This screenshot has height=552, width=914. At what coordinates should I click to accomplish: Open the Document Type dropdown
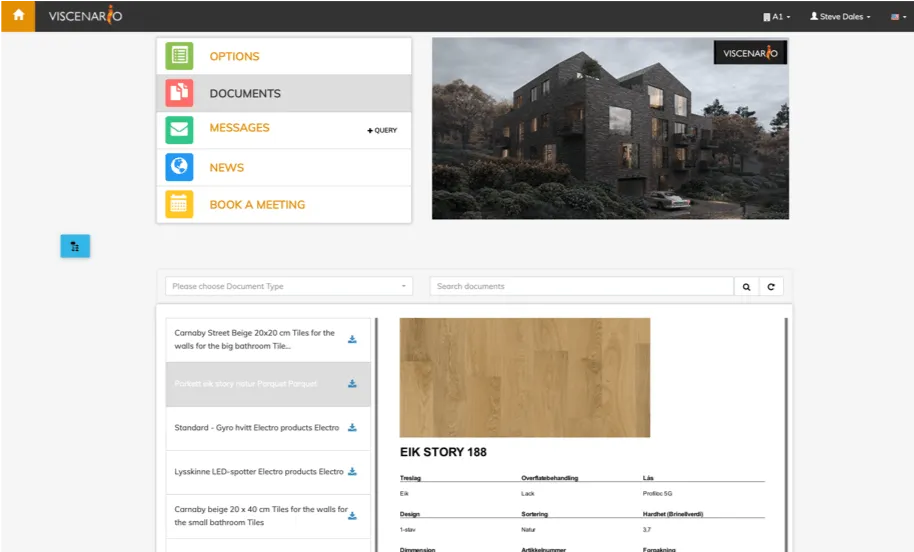point(289,286)
